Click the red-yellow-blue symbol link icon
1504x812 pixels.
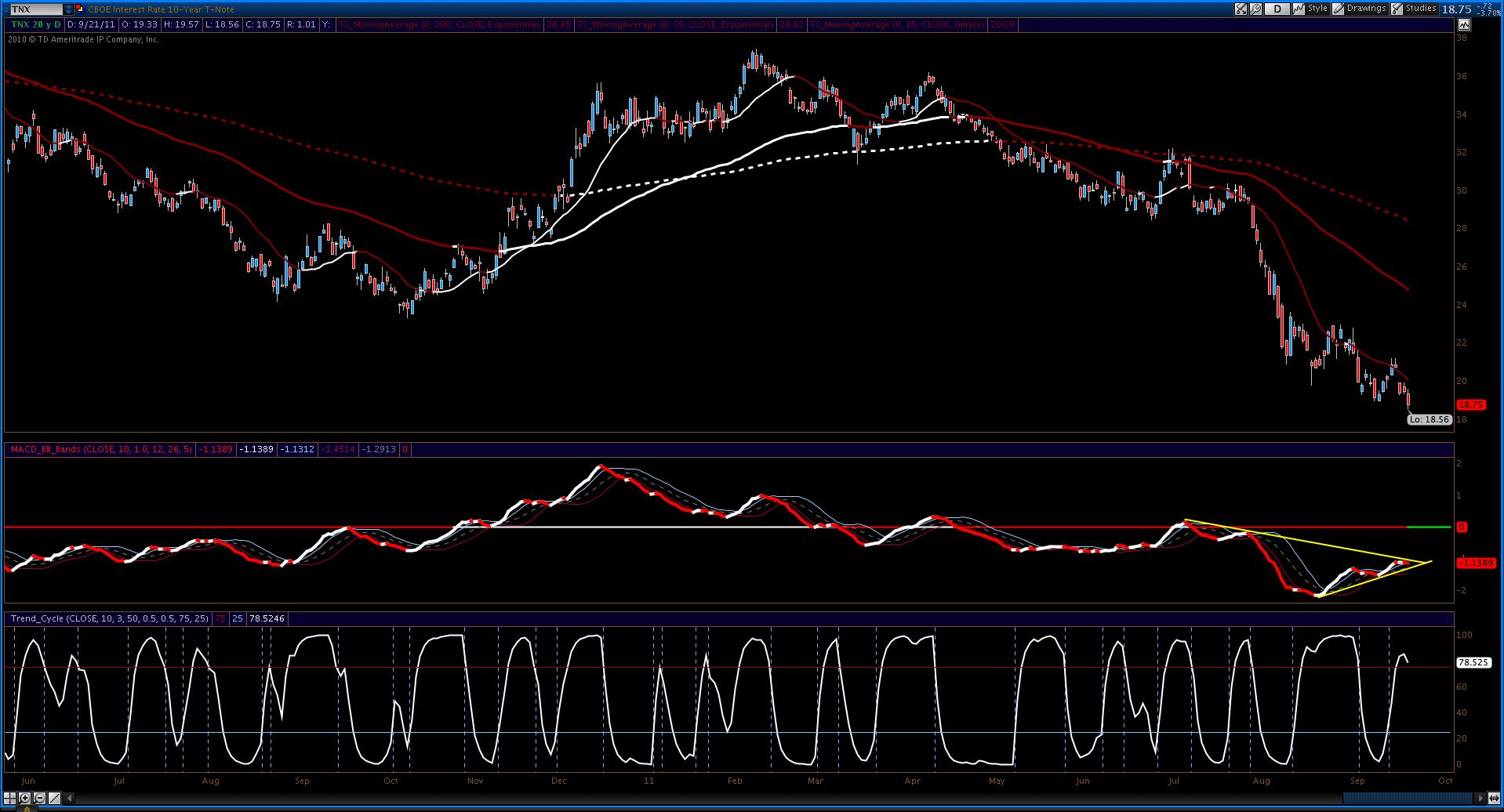[x=80, y=9]
